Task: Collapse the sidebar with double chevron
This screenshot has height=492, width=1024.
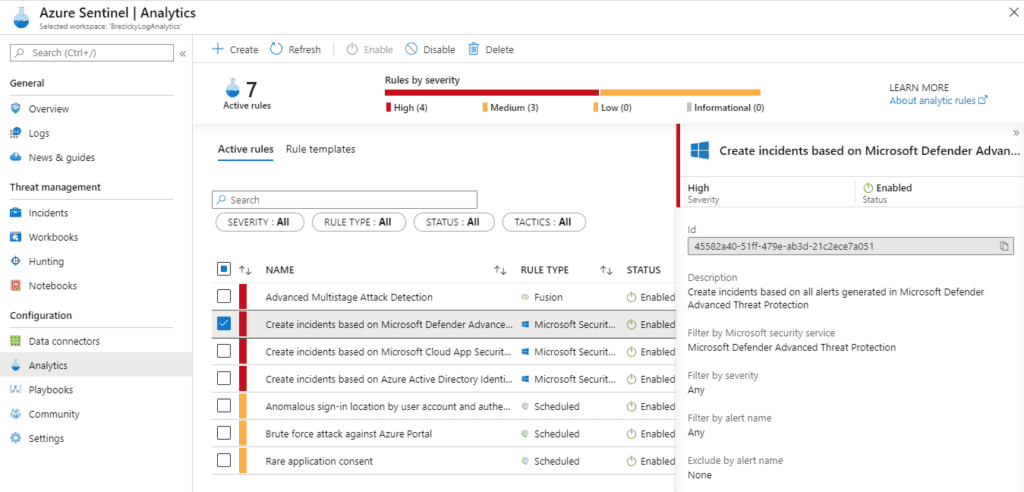Action: (183, 54)
